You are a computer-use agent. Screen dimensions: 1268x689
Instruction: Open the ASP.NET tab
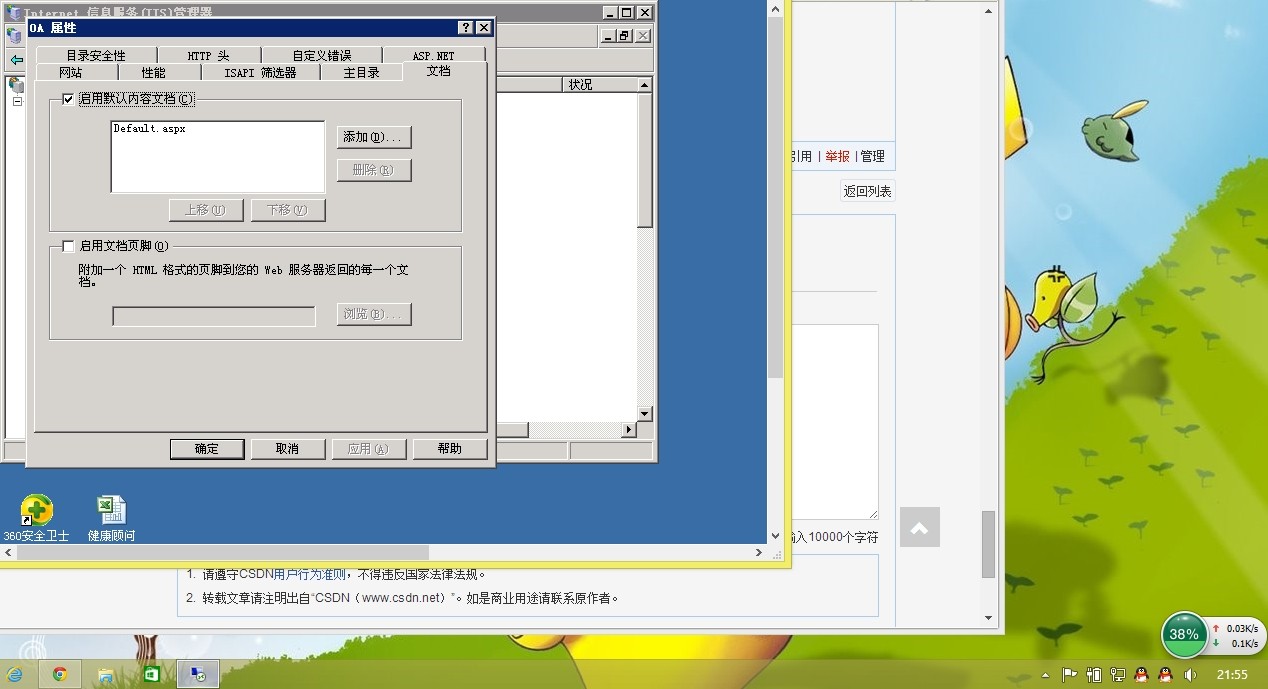pyautogui.click(x=433, y=55)
